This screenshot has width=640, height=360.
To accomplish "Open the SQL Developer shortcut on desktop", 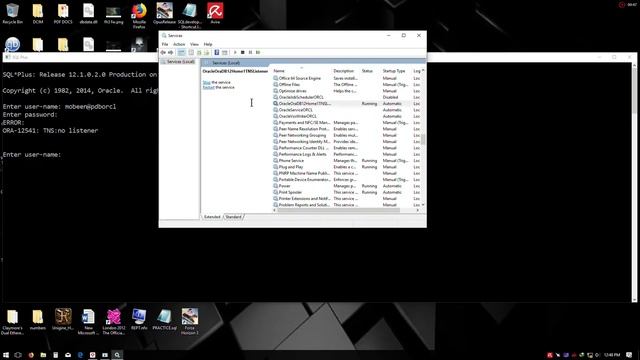I will point(190,16).
